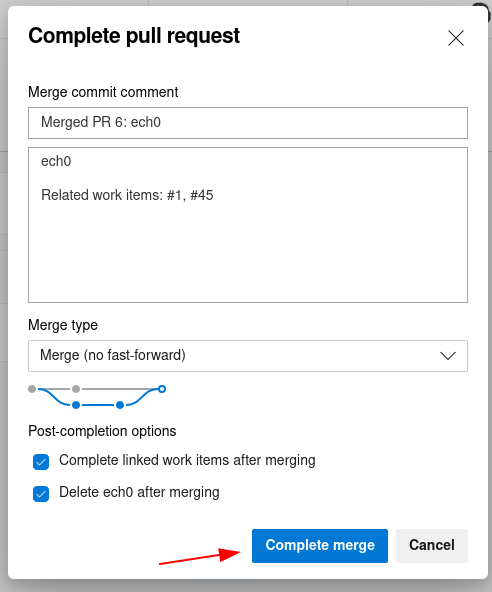
Task: Click the Complete merge button
Action: pos(320,546)
